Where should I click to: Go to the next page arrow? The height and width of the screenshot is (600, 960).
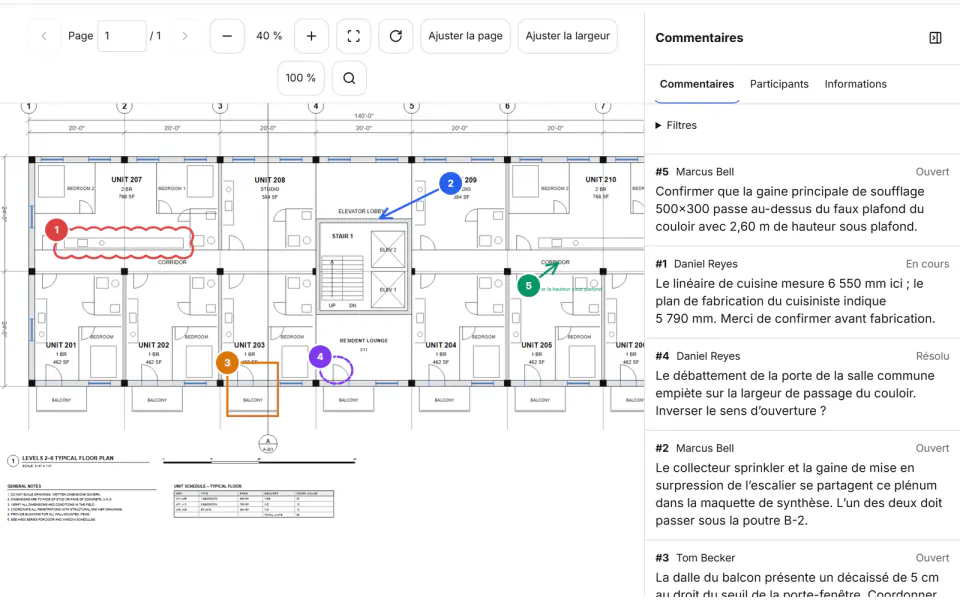(184, 36)
